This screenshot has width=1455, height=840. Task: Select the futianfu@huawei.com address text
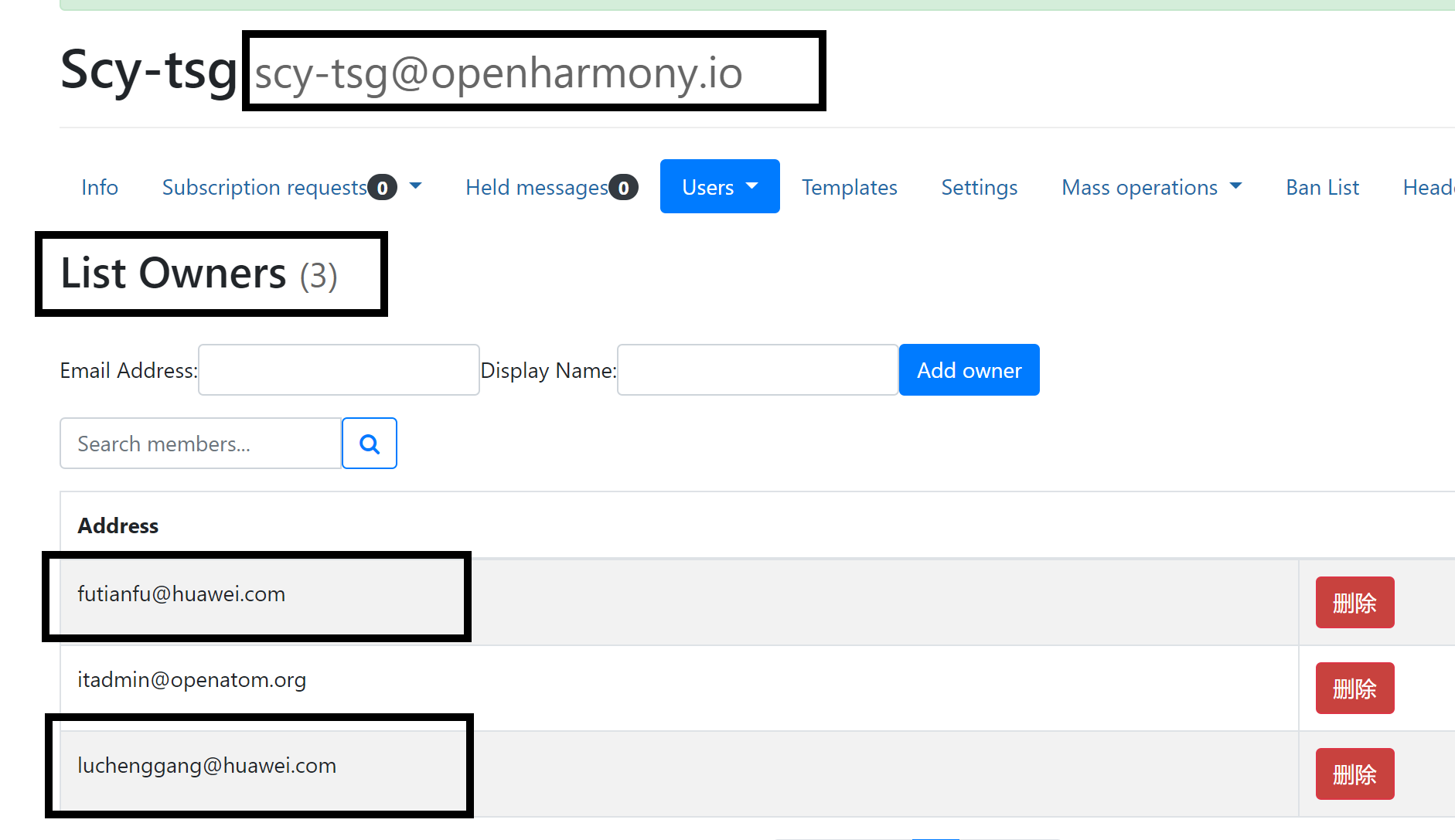[x=182, y=594]
